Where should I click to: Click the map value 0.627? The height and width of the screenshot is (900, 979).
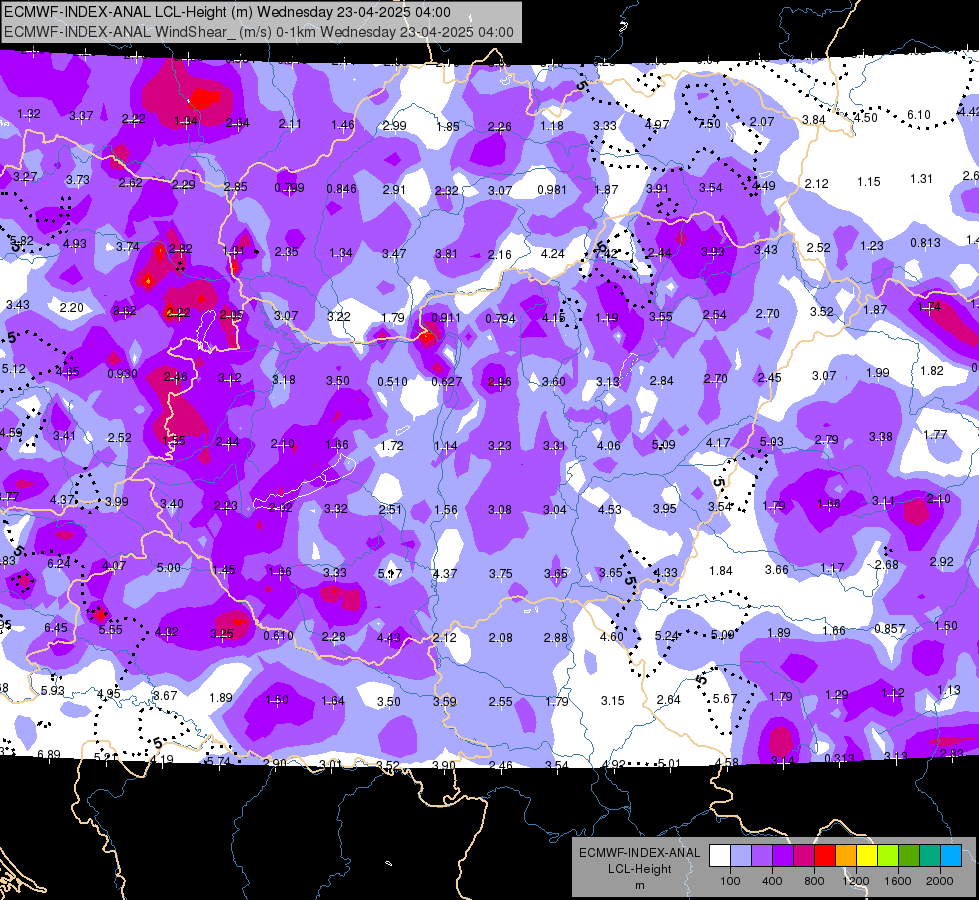(x=446, y=382)
